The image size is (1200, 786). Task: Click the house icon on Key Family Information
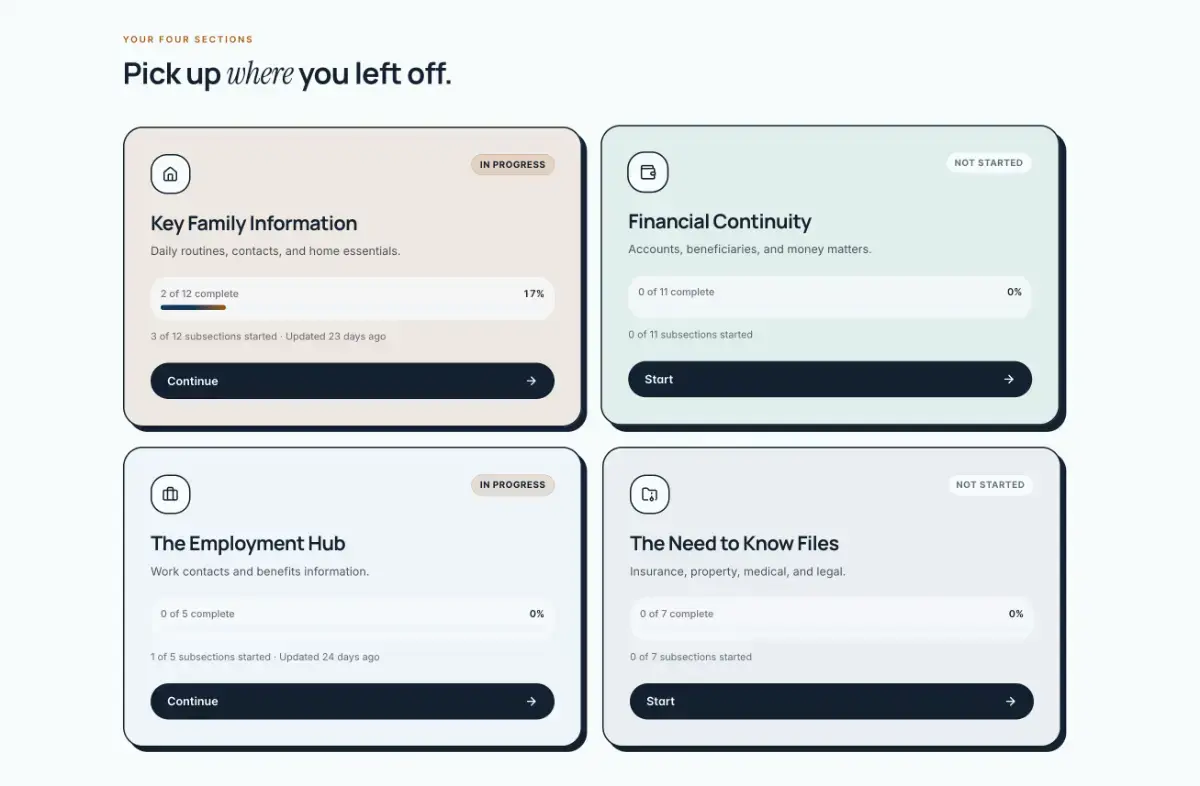pos(170,174)
